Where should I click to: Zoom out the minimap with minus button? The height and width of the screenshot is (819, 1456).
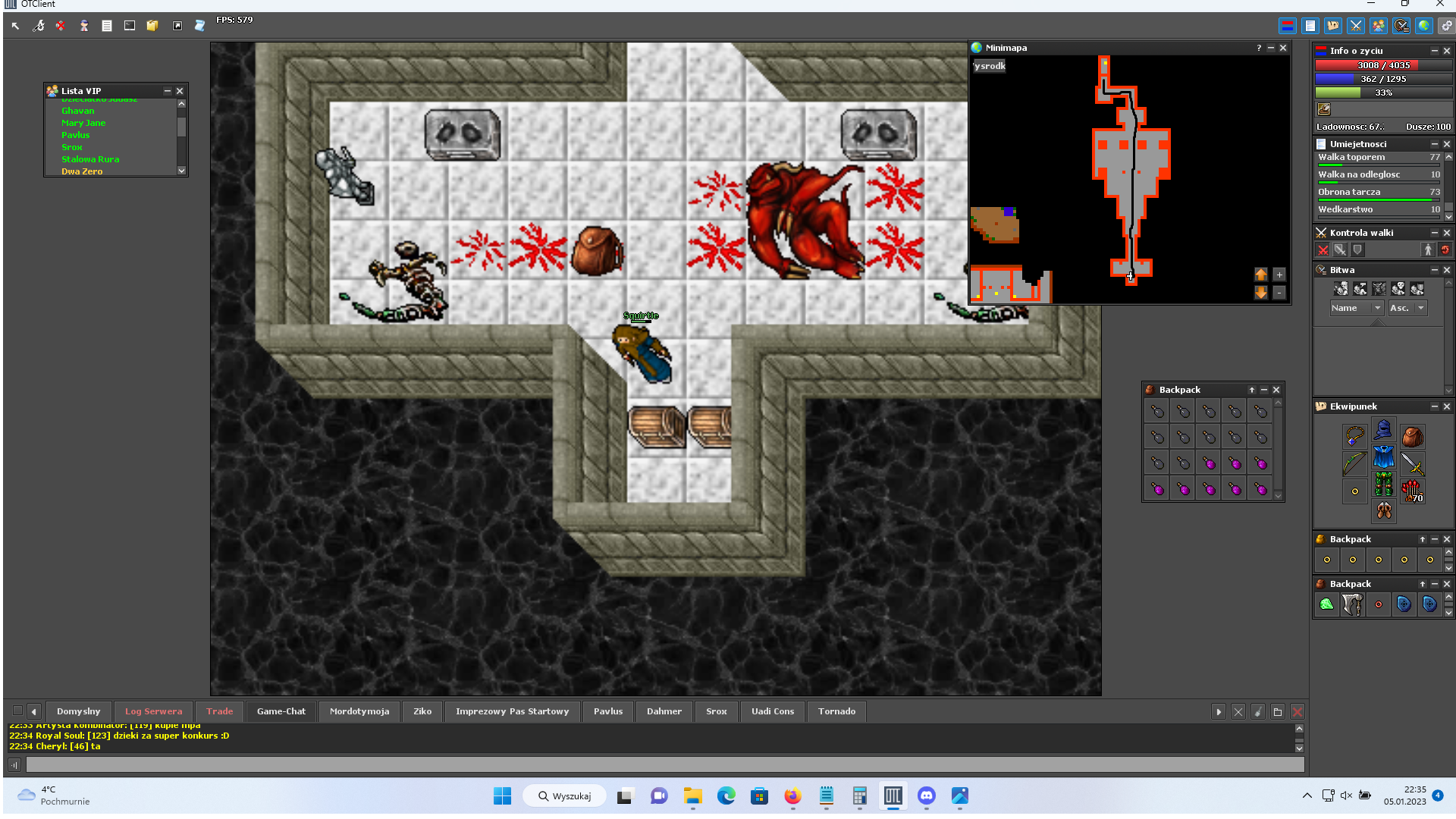[x=1279, y=293]
